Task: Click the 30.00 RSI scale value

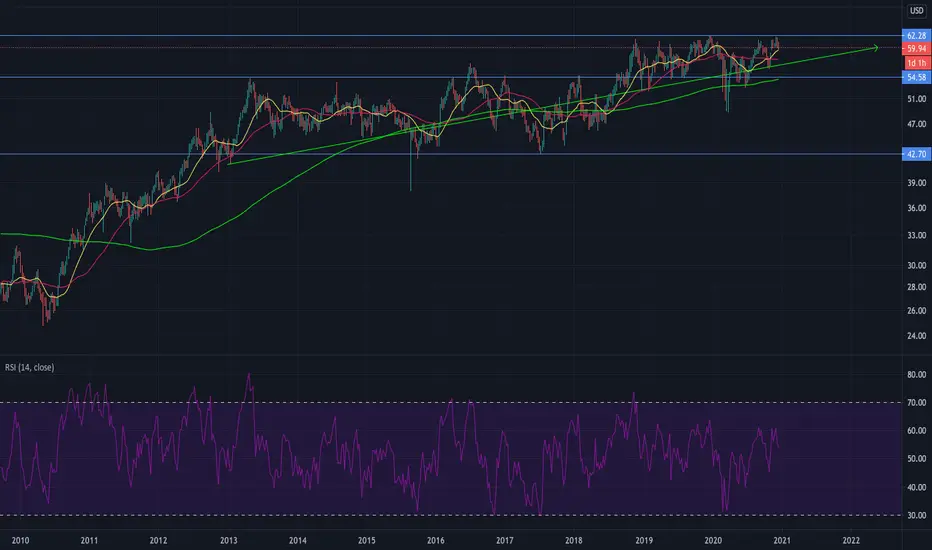Action: point(917,516)
